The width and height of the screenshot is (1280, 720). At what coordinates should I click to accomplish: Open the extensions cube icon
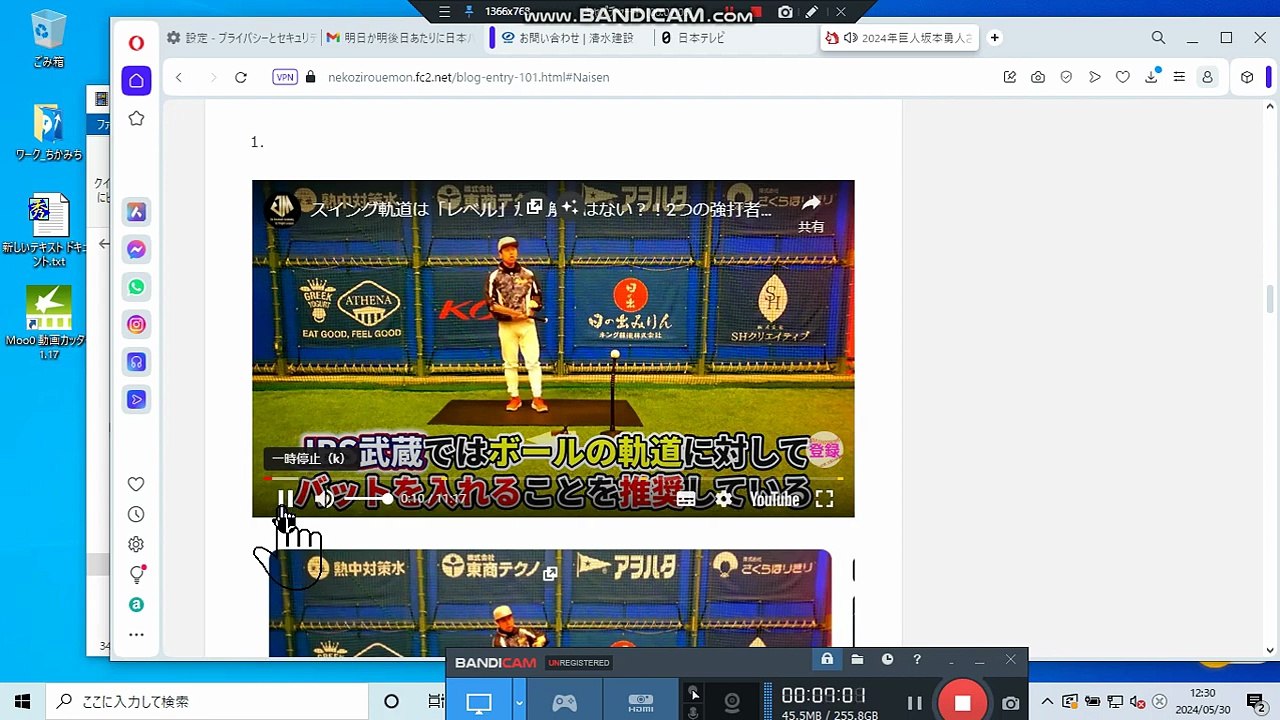pyautogui.click(x=1247, y=77)
